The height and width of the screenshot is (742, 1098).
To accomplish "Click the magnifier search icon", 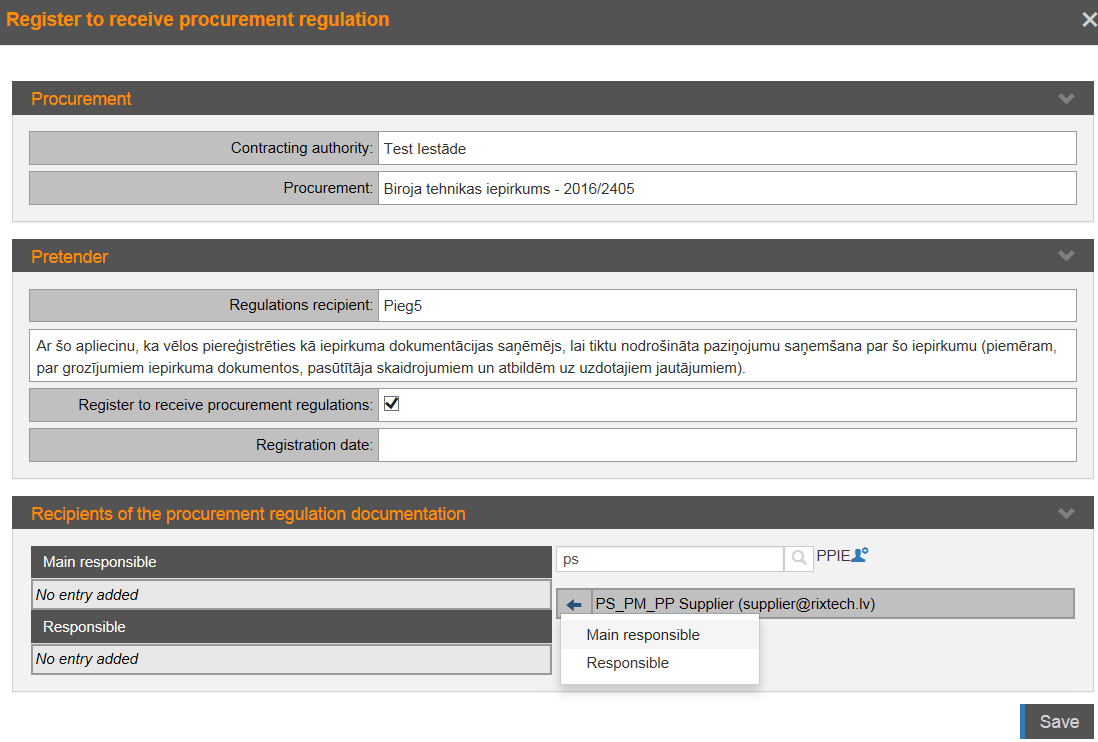I will (x=798, y=559).
